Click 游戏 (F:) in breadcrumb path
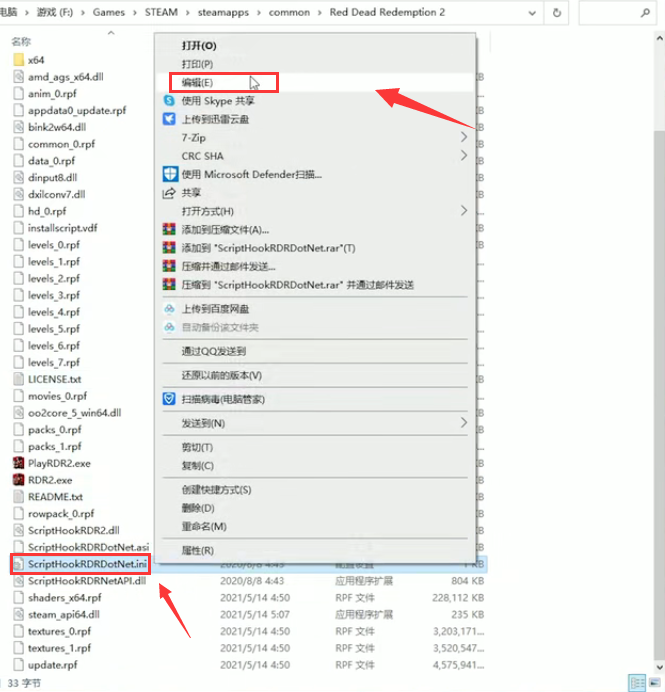Image resolution: width=665 pixels, height=692 pixels. 55,12
